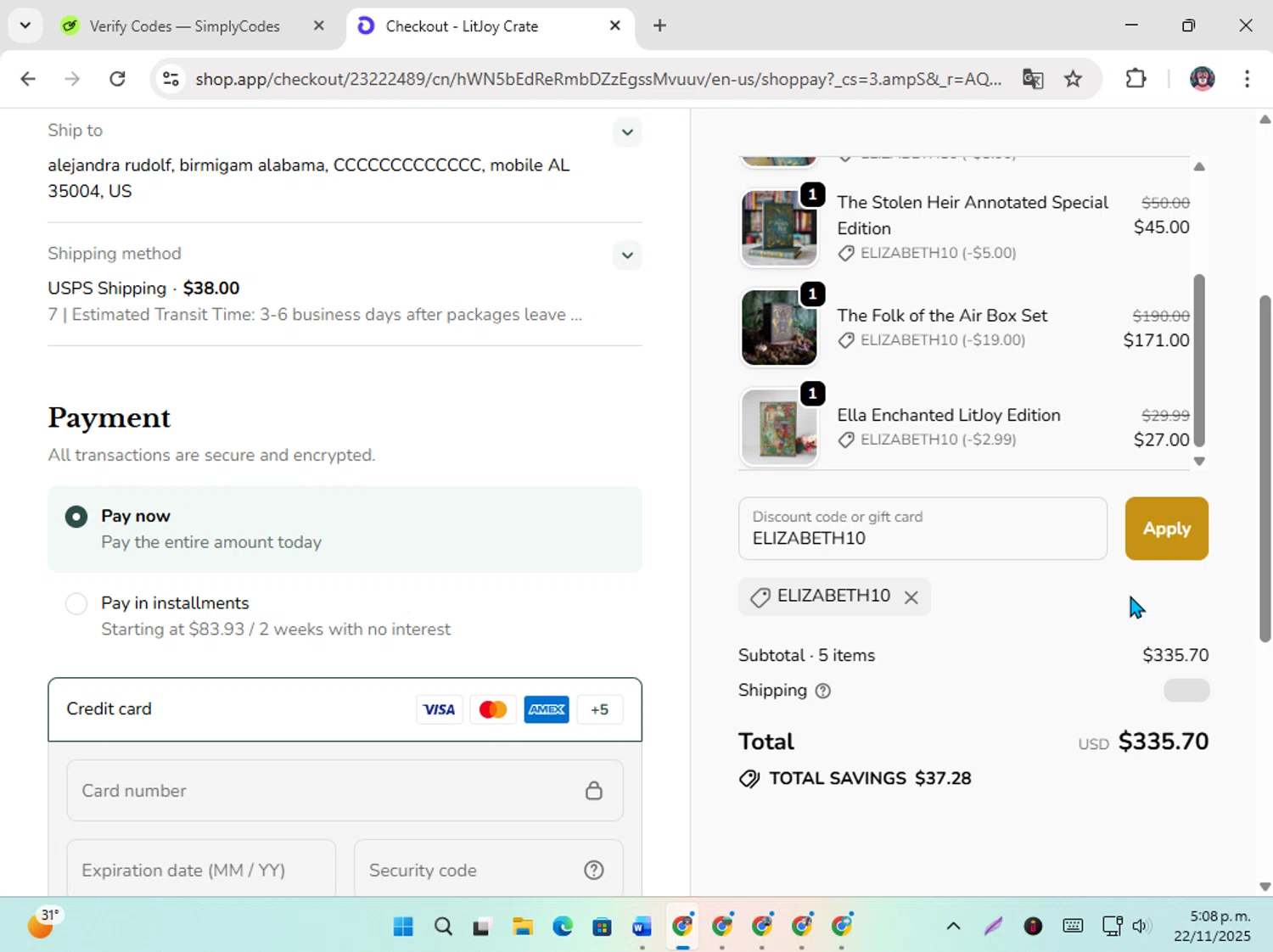Click The Stolen Heir product thumbnail
Viewport: 1273px width, 952px height.
coord(779,228)
